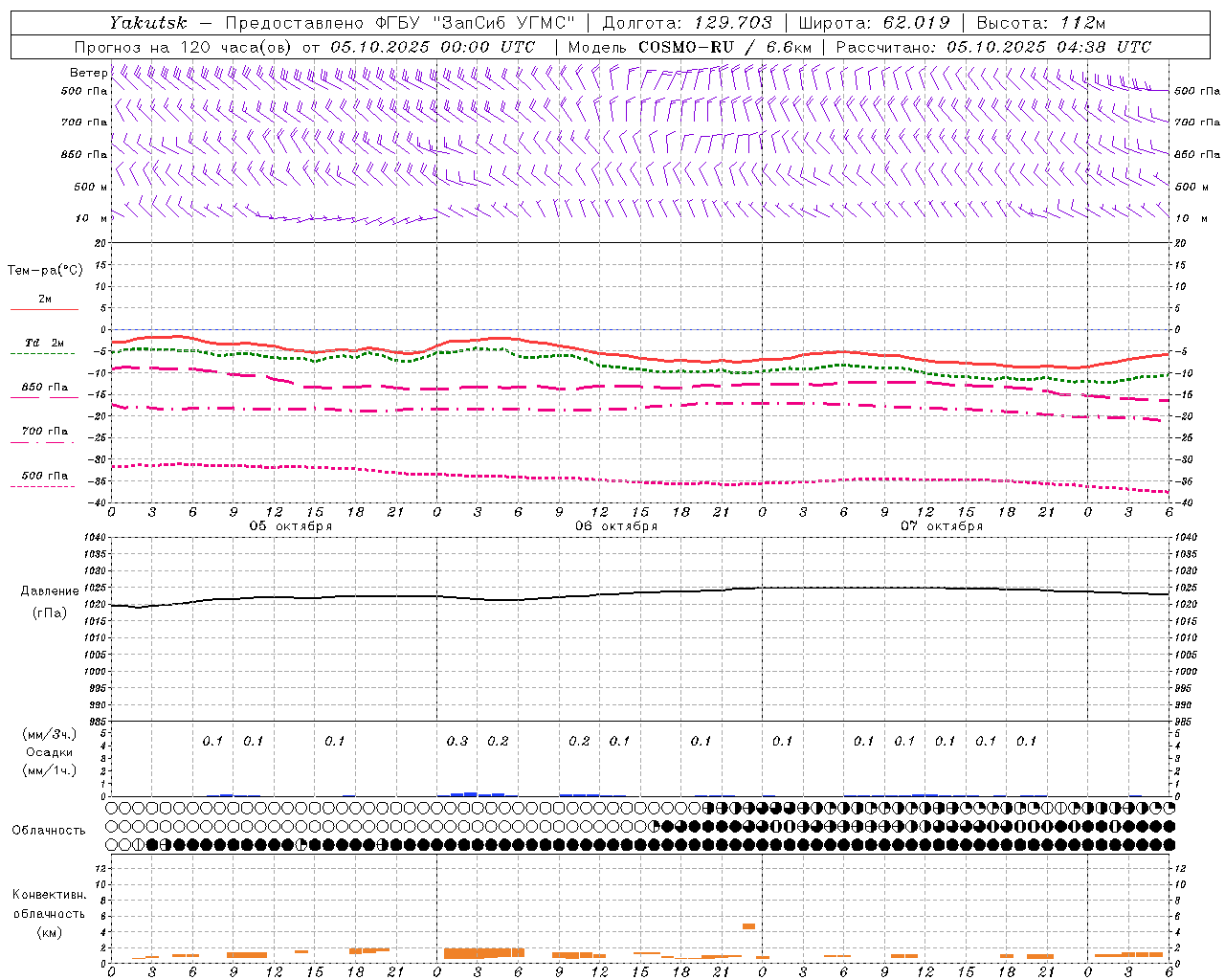Click the '0.3' precipitation value
Image resolution: width=1225 pixels, height=980 pixels.
457,741
